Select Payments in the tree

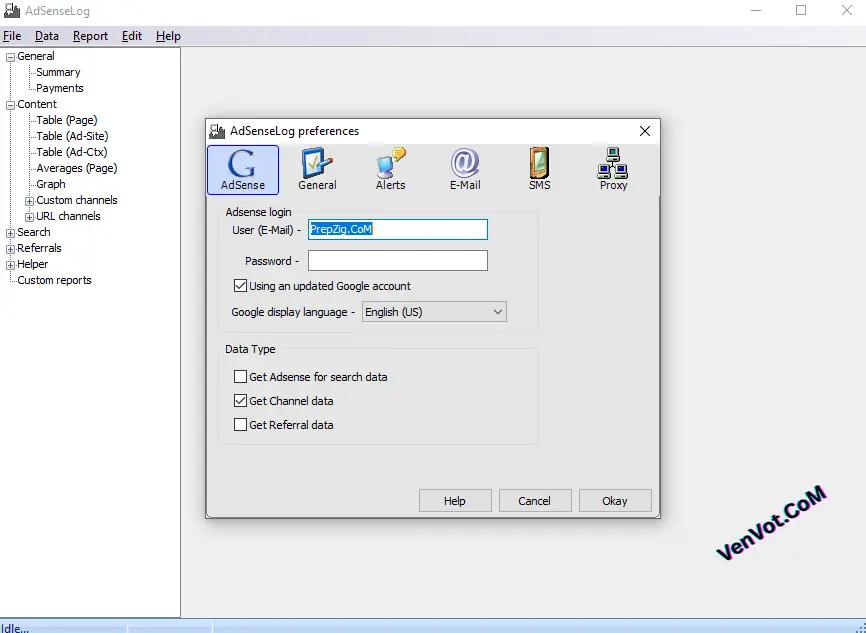[x=60, y=88]
